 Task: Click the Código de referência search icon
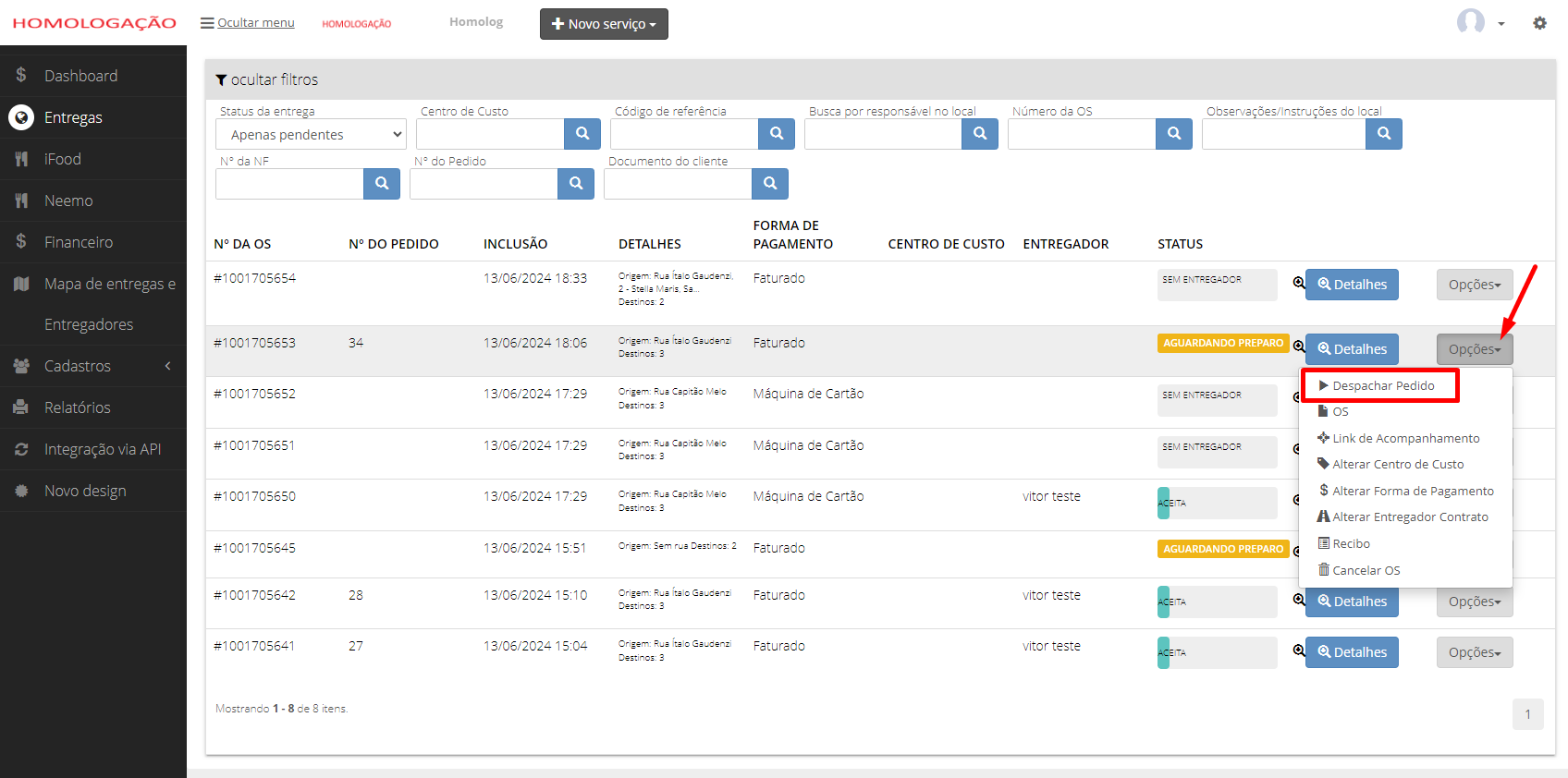pyautogui.click(x=777, y=134)
